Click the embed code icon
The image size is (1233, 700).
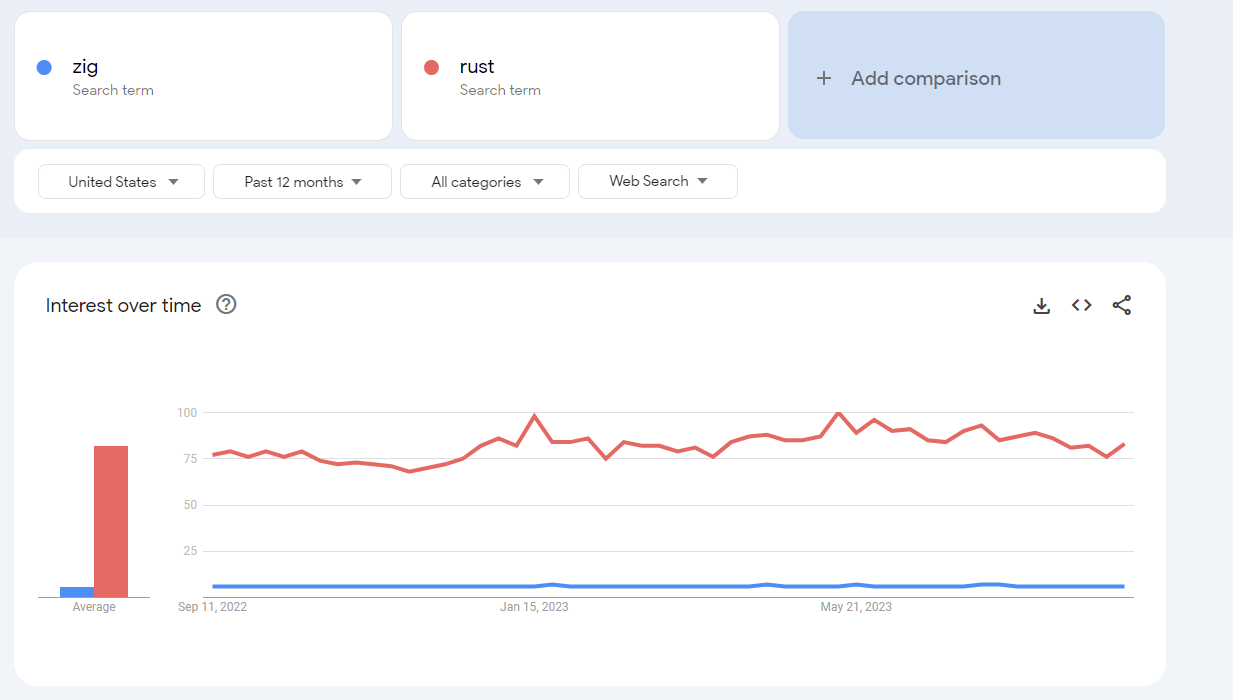[1081, 306]
